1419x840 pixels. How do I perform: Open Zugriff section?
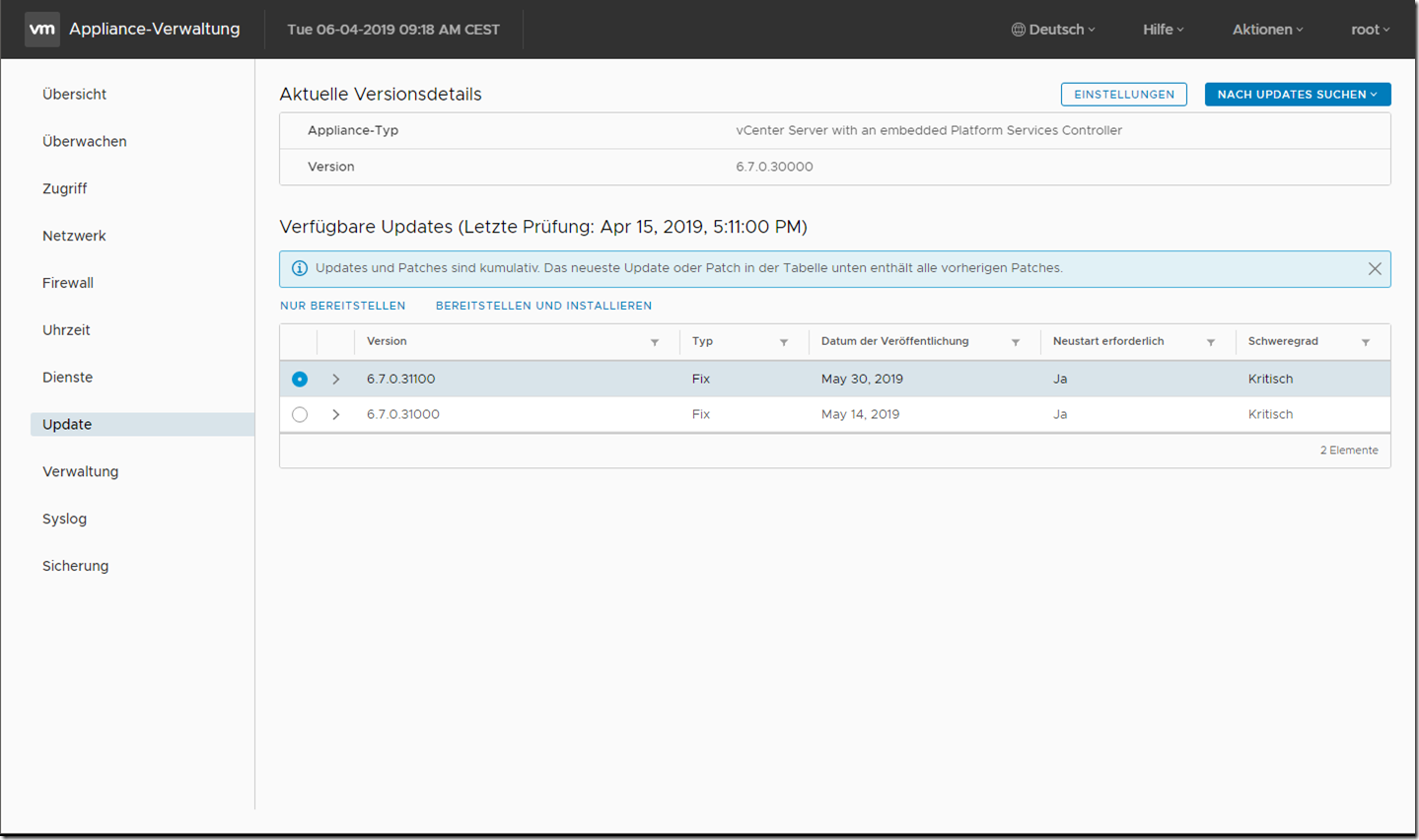(65, 188)
